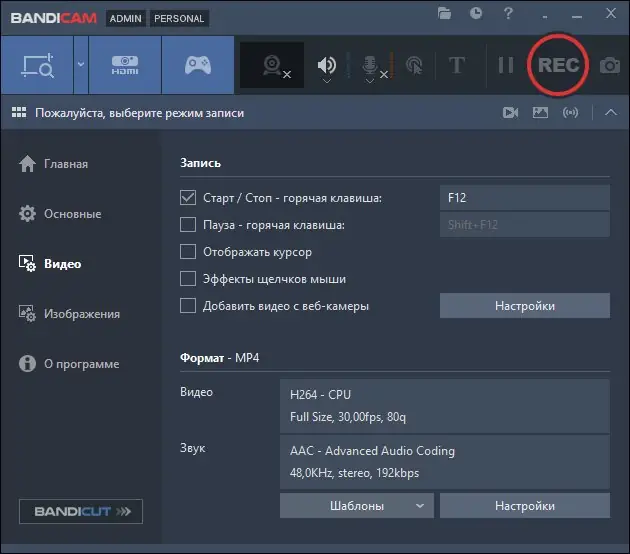
Task: Click the Full Size, 30,00fps, 80q text
Action: point(348,417)
